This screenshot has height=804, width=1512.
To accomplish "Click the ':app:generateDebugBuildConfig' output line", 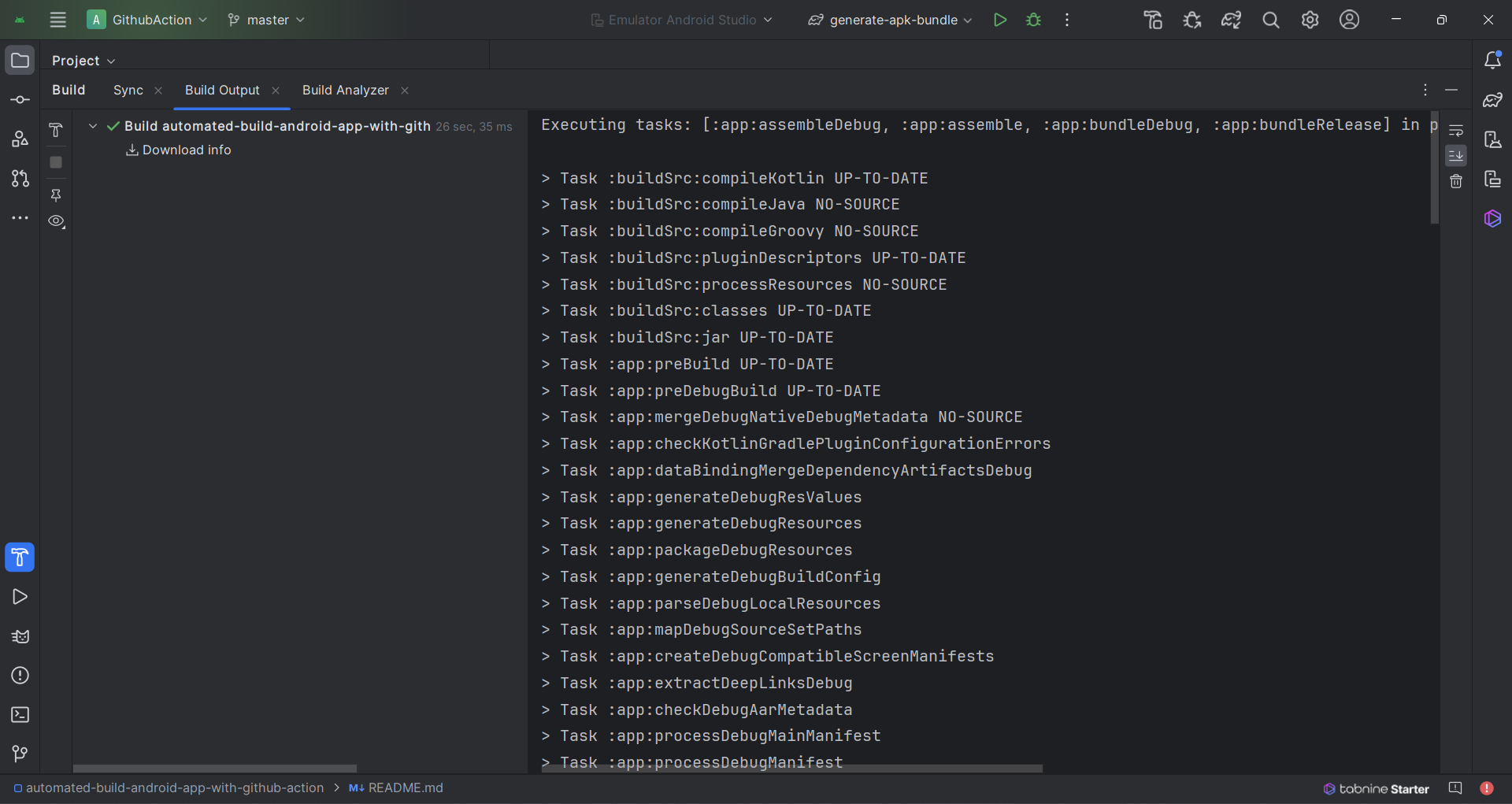I will pos(711,576).
